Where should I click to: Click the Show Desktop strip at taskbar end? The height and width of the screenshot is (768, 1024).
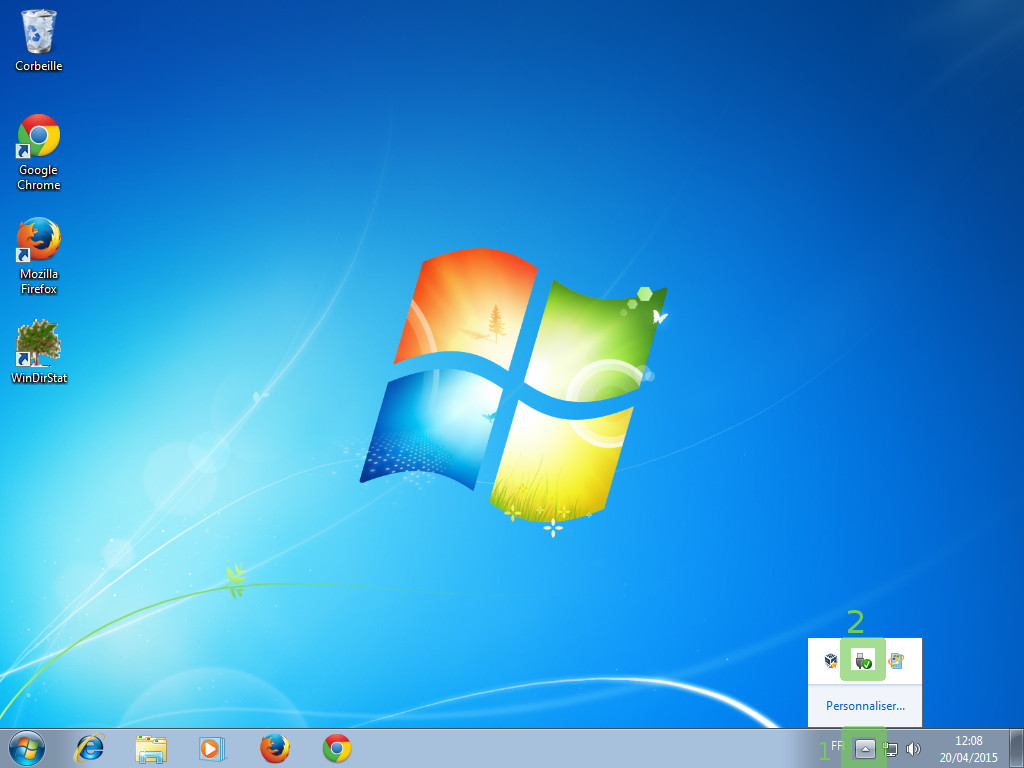[x=1016, y=748]
